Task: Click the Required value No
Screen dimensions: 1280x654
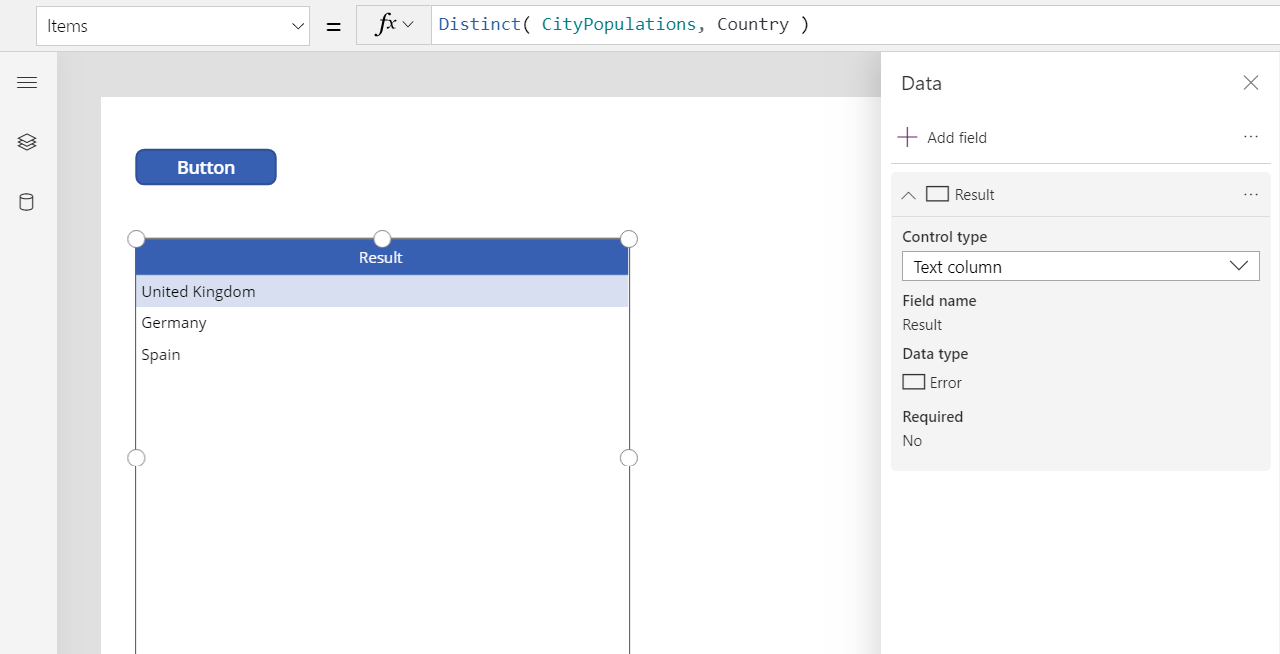Action: [x=912, y=441]
